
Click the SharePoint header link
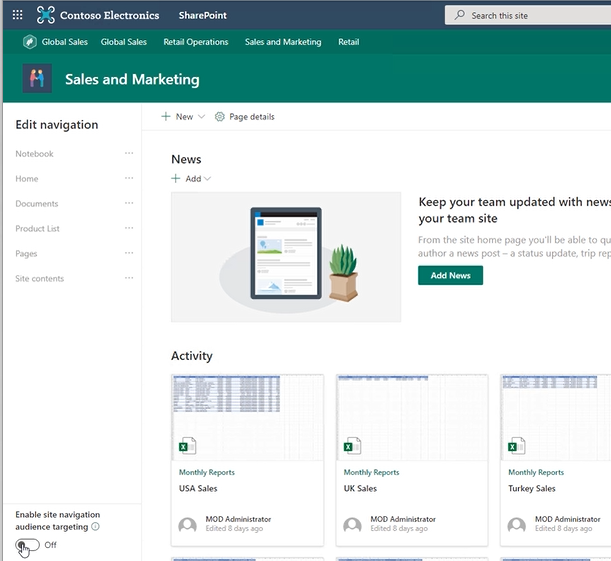pyautogui.click(x=203, y=15)
